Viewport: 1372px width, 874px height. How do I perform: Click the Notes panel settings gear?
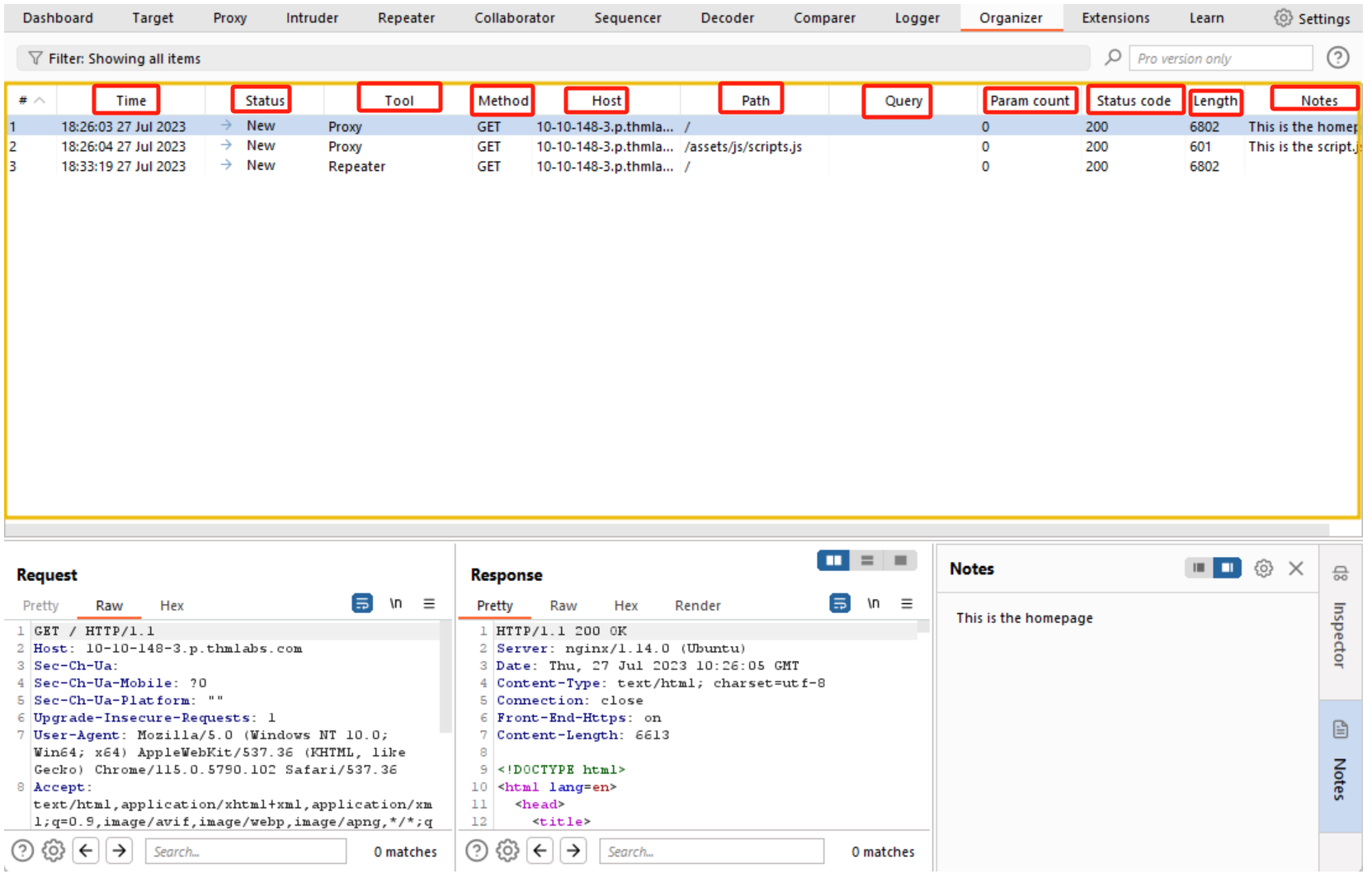pos(1263,569)
